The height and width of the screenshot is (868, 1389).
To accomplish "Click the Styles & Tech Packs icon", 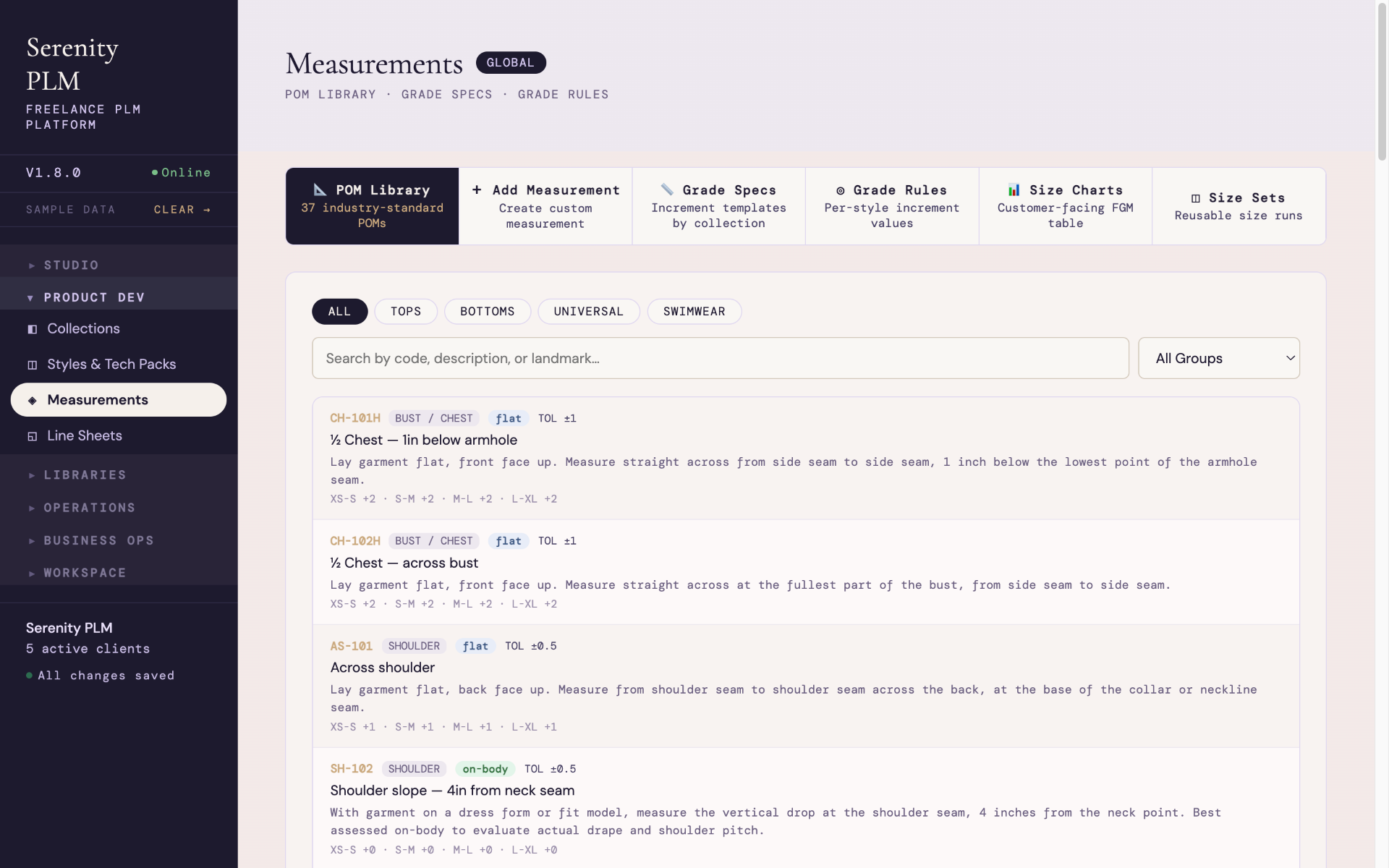I will point(32,365).
